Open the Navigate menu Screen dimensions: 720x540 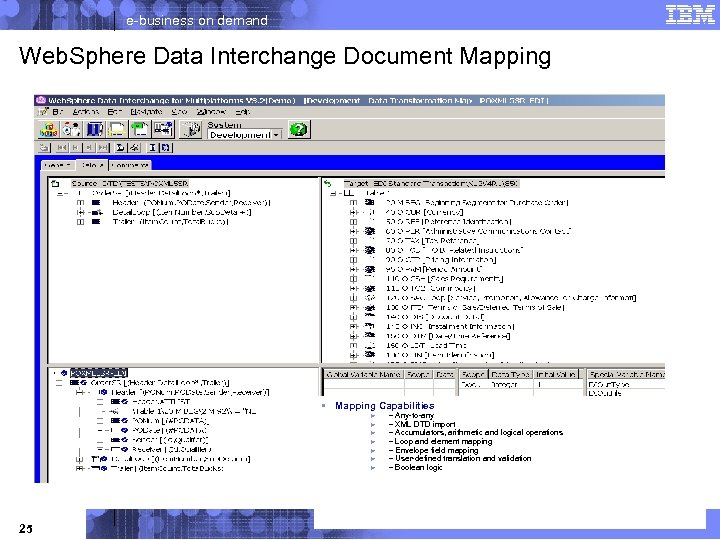[x=146, y=112]
